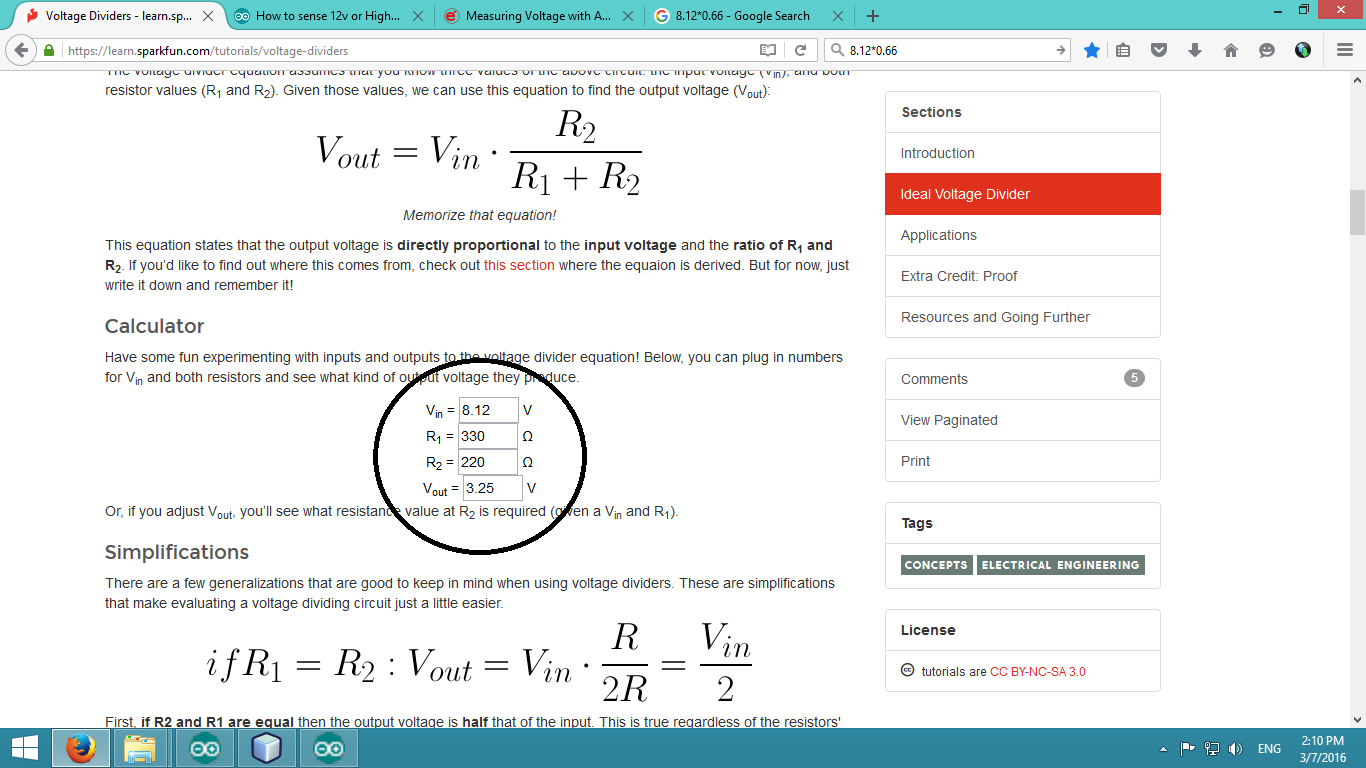Viewport: 1366px width, 768px height.
Task: Click the Calculator heading
Action: (154, 326)
